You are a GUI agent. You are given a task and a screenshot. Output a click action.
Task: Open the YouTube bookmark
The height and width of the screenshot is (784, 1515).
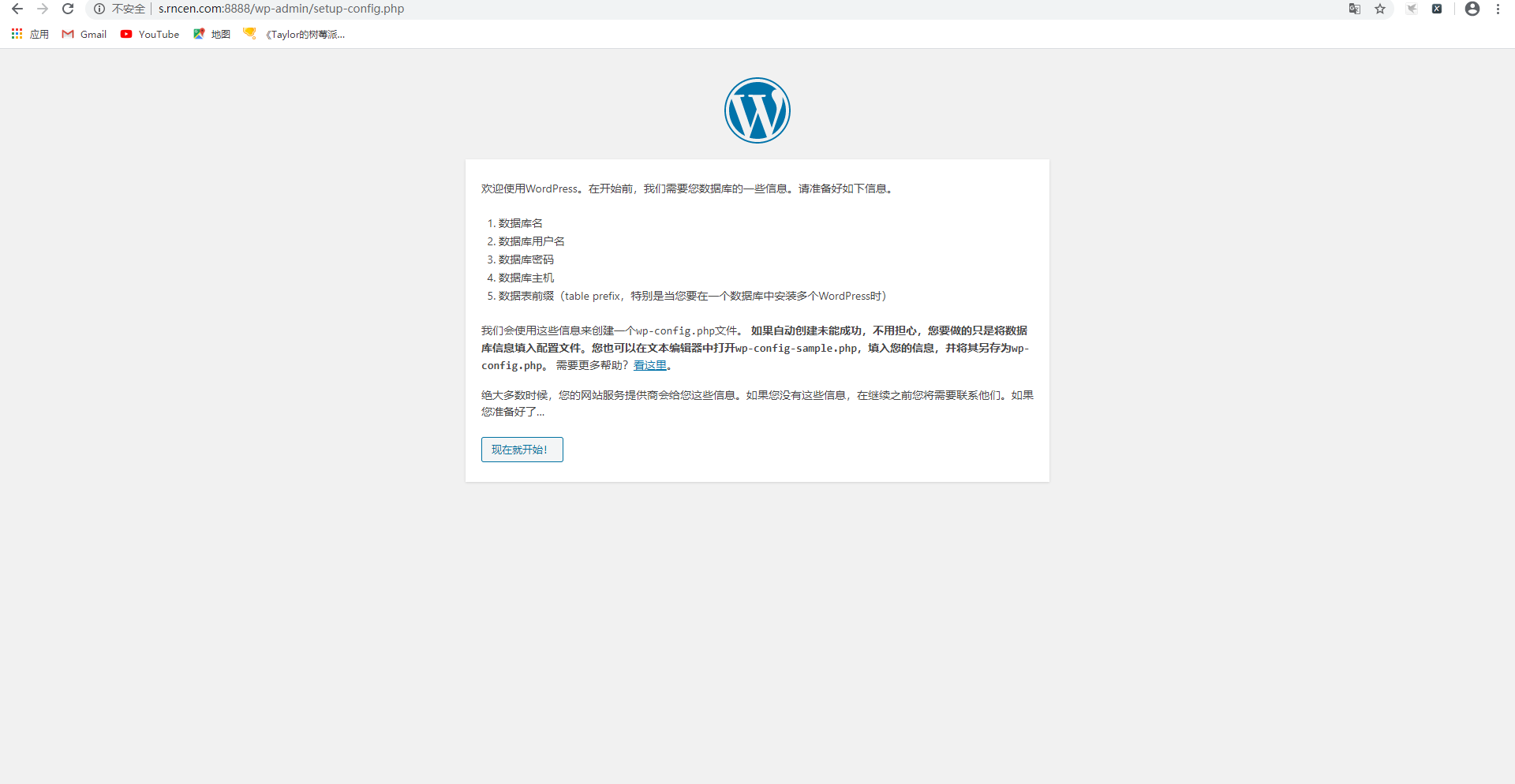click(150, 34)
